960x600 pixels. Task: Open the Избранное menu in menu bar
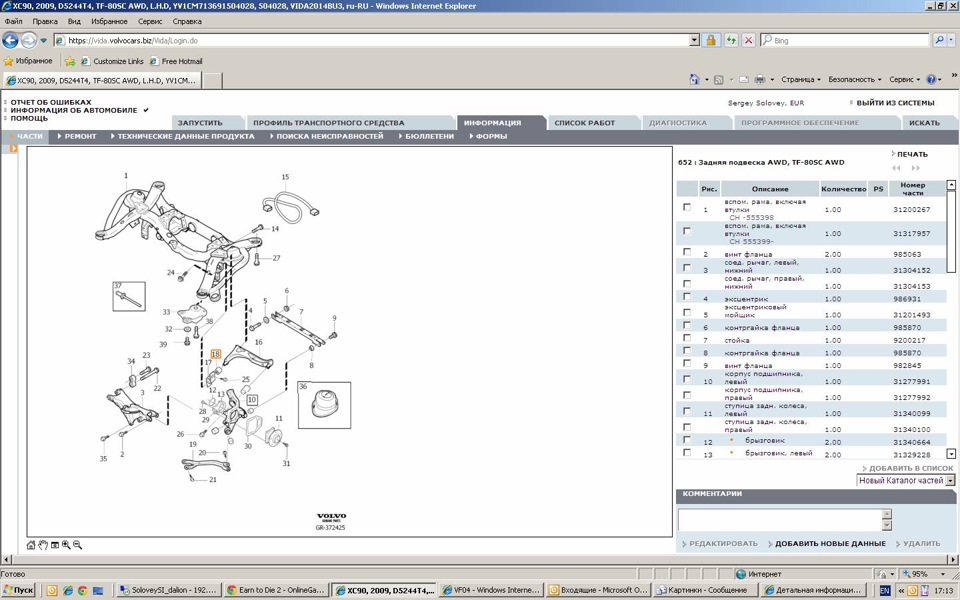pyautogui.click(x=109, y=21)
